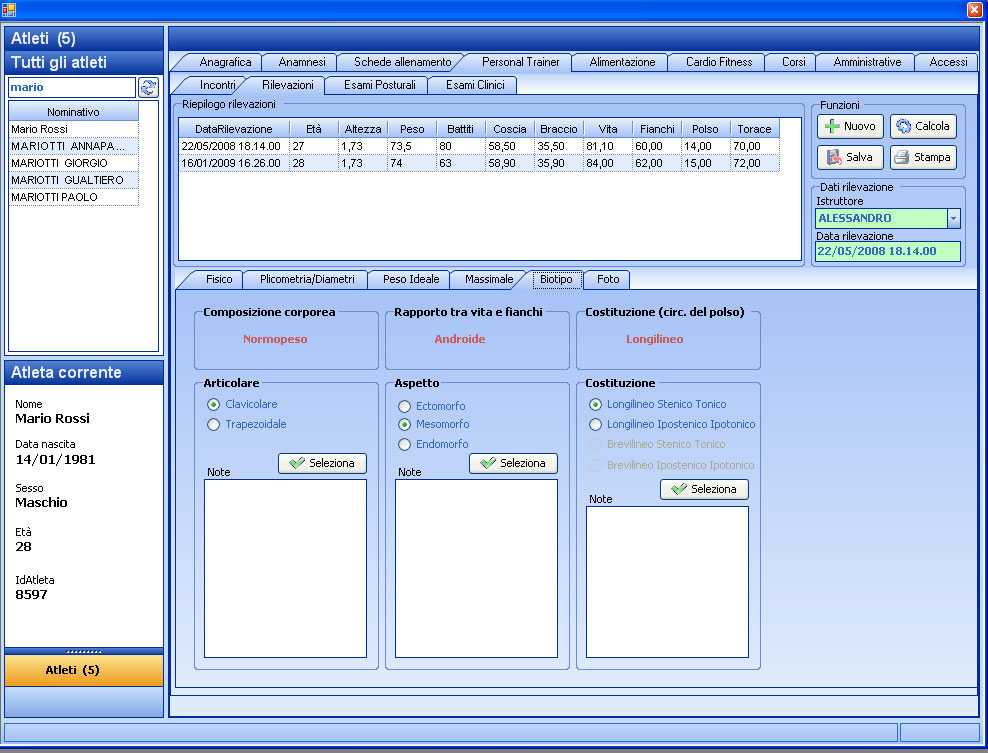Click the Nuovo button with plus icon
The height and width of the screenshot is (753, 988).
pos(850,127)
